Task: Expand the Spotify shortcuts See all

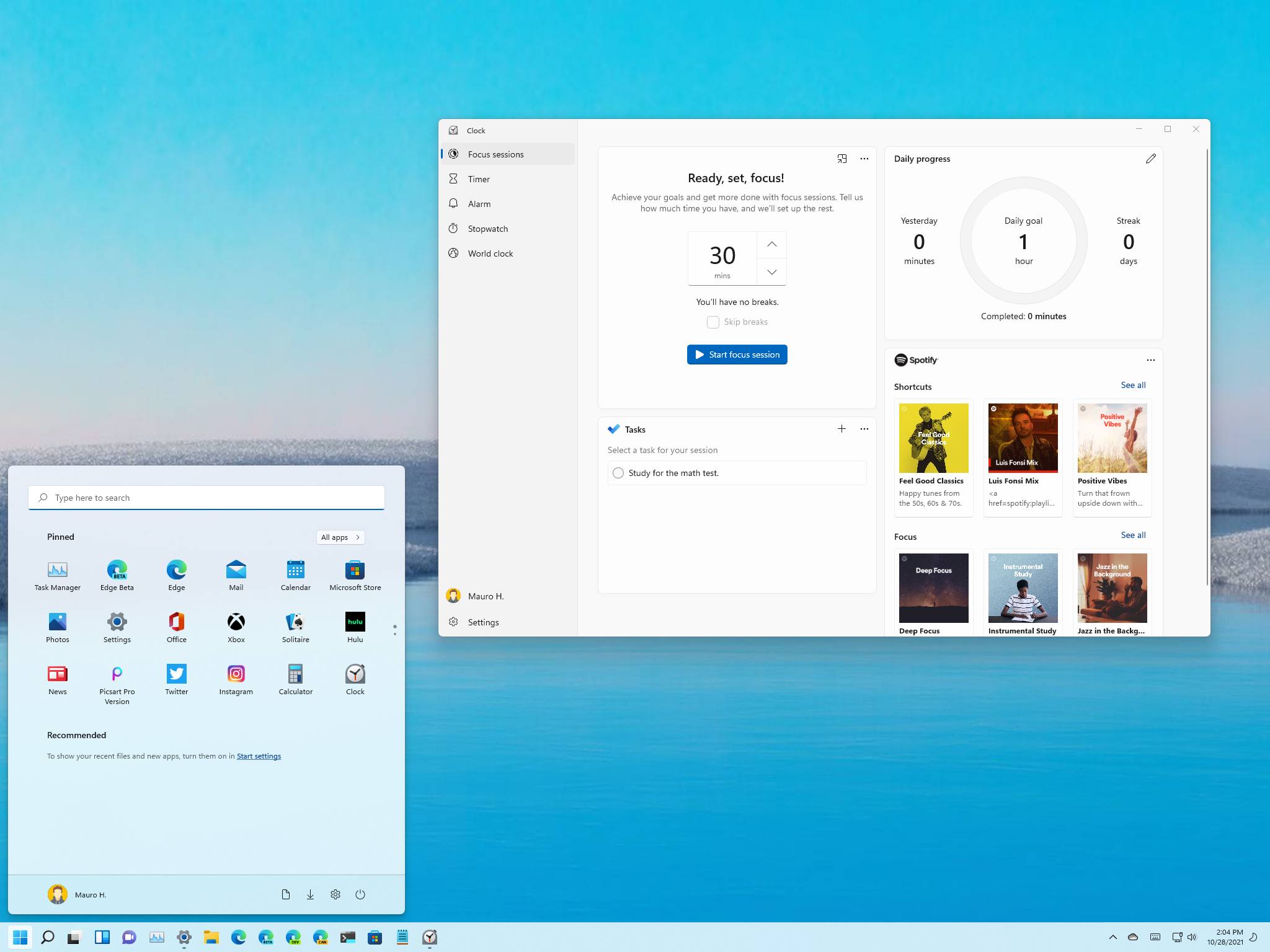Action: 1133,385
